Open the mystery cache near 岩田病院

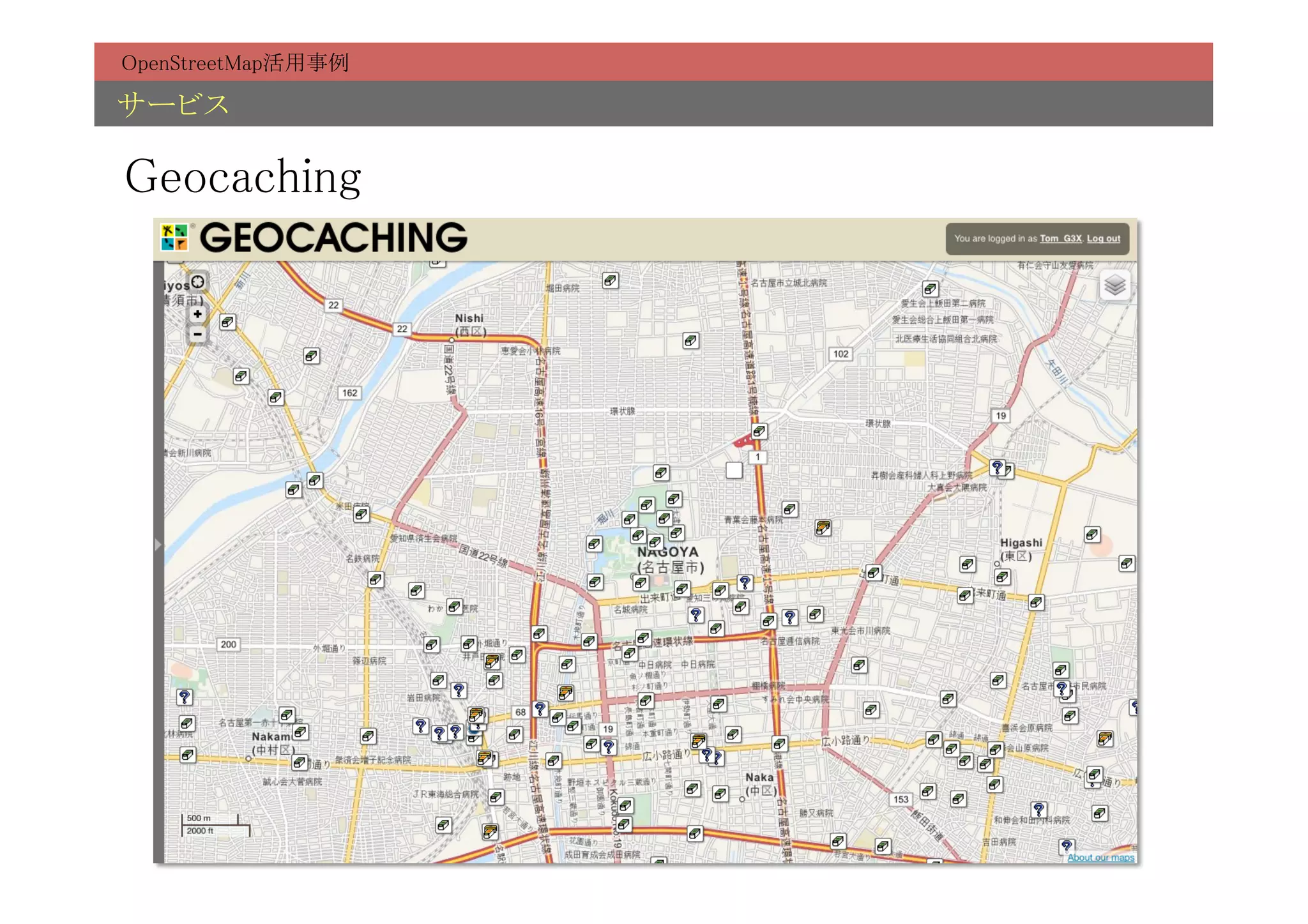pyautogui.click(x=459, y=690)
